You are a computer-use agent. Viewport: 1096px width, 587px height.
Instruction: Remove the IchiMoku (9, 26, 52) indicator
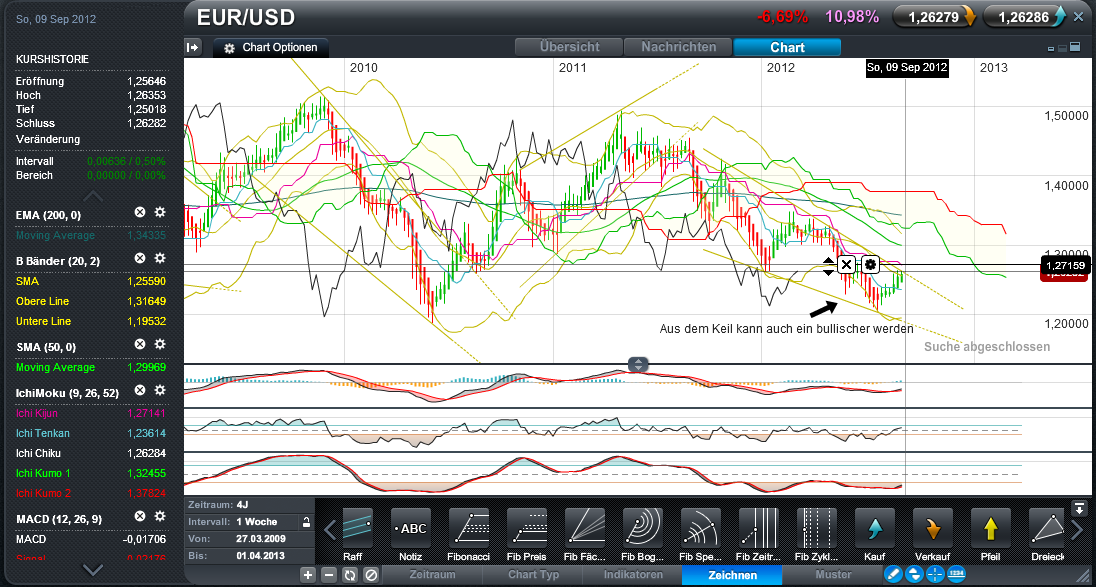pos(140,390)
